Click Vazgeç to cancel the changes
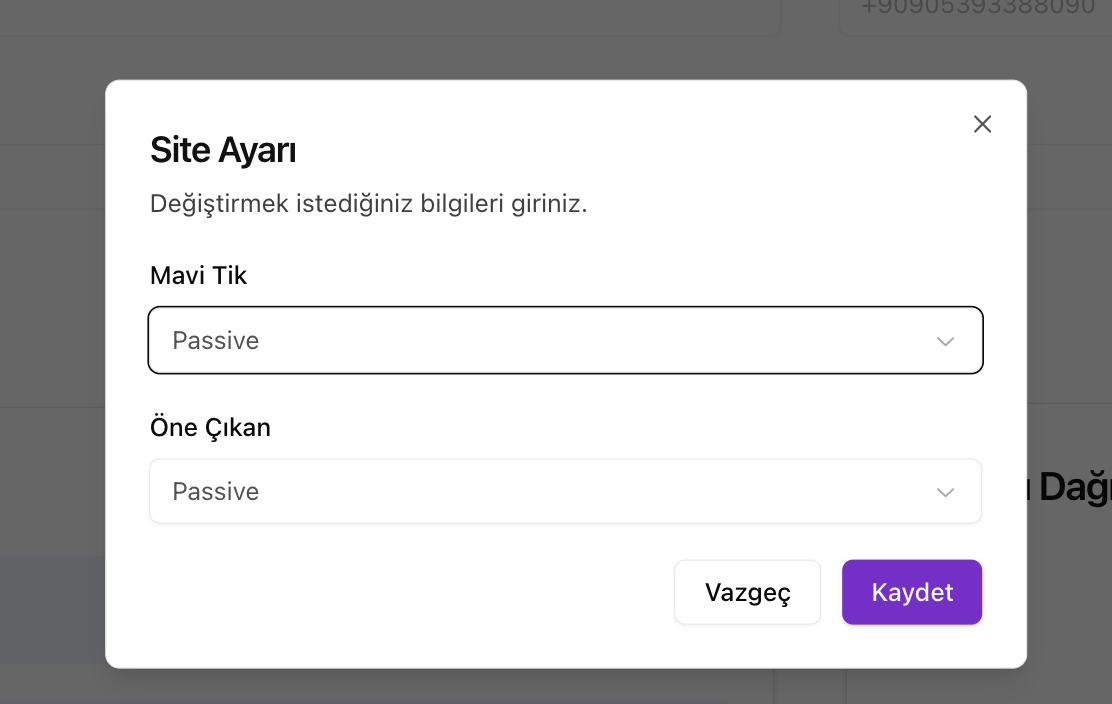This screenshot has height=704, width=1112. click(747, 592)
